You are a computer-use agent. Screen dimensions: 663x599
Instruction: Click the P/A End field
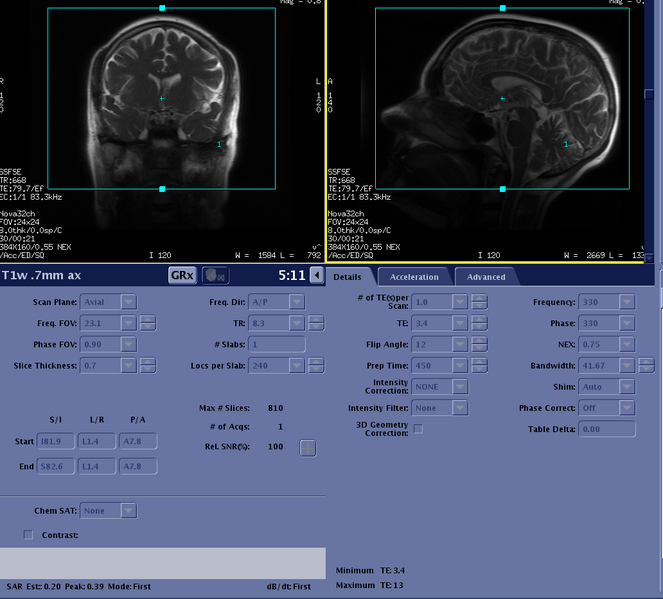point(138,466)
